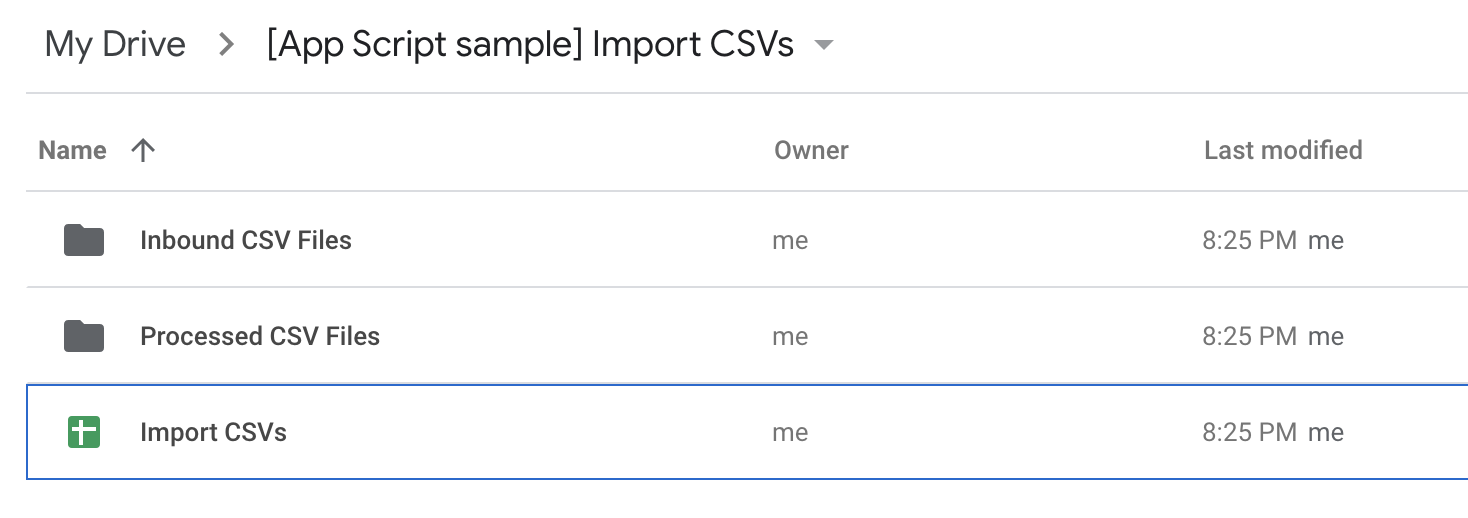The image size is (1468, 518).
Task: Click modified time of Import CSVs
Action: [x=1250, y=432]
